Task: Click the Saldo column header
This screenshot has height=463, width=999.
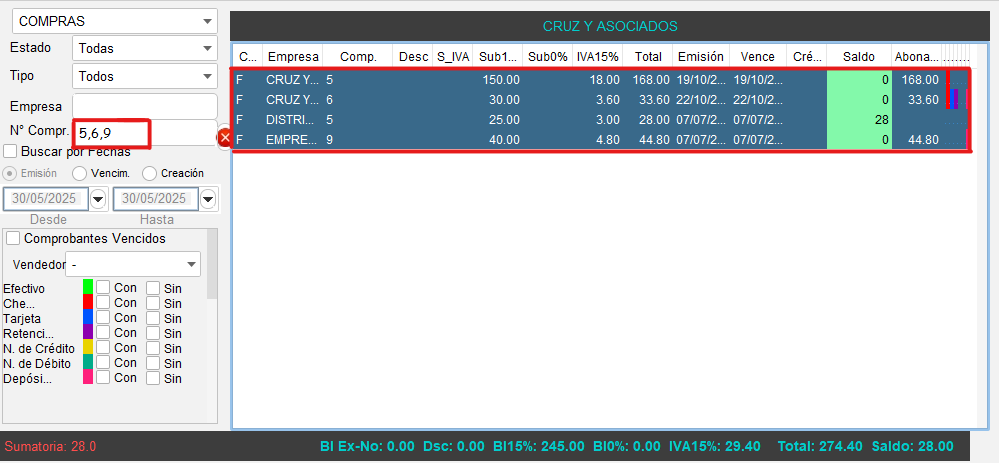Action: pyautogui.click(x=858, y=56)
